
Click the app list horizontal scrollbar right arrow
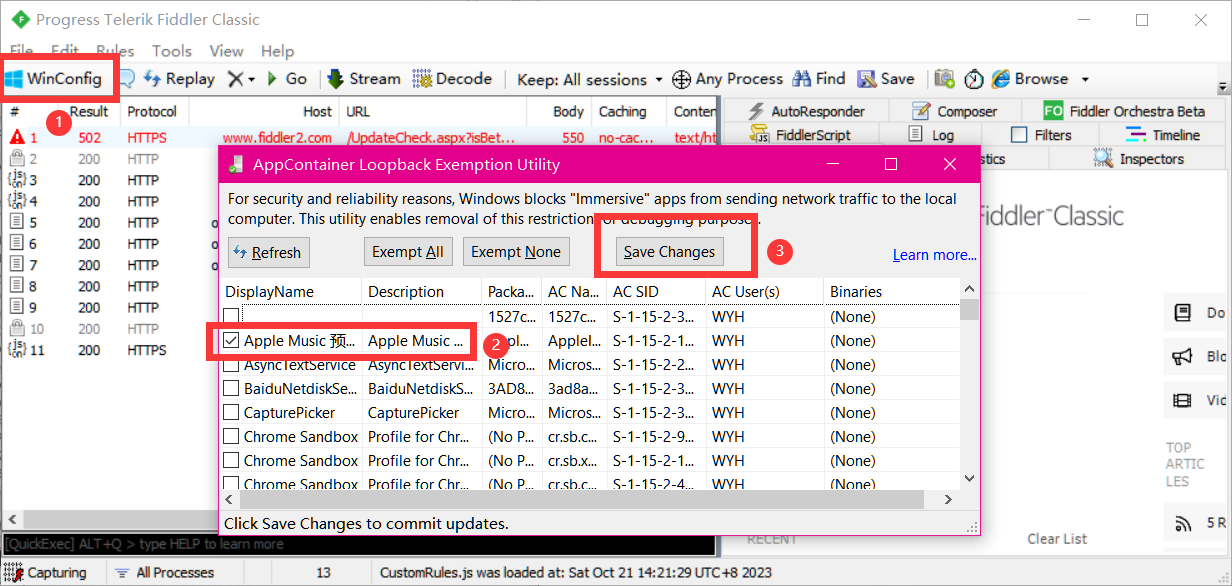click(x=950, y=498)
